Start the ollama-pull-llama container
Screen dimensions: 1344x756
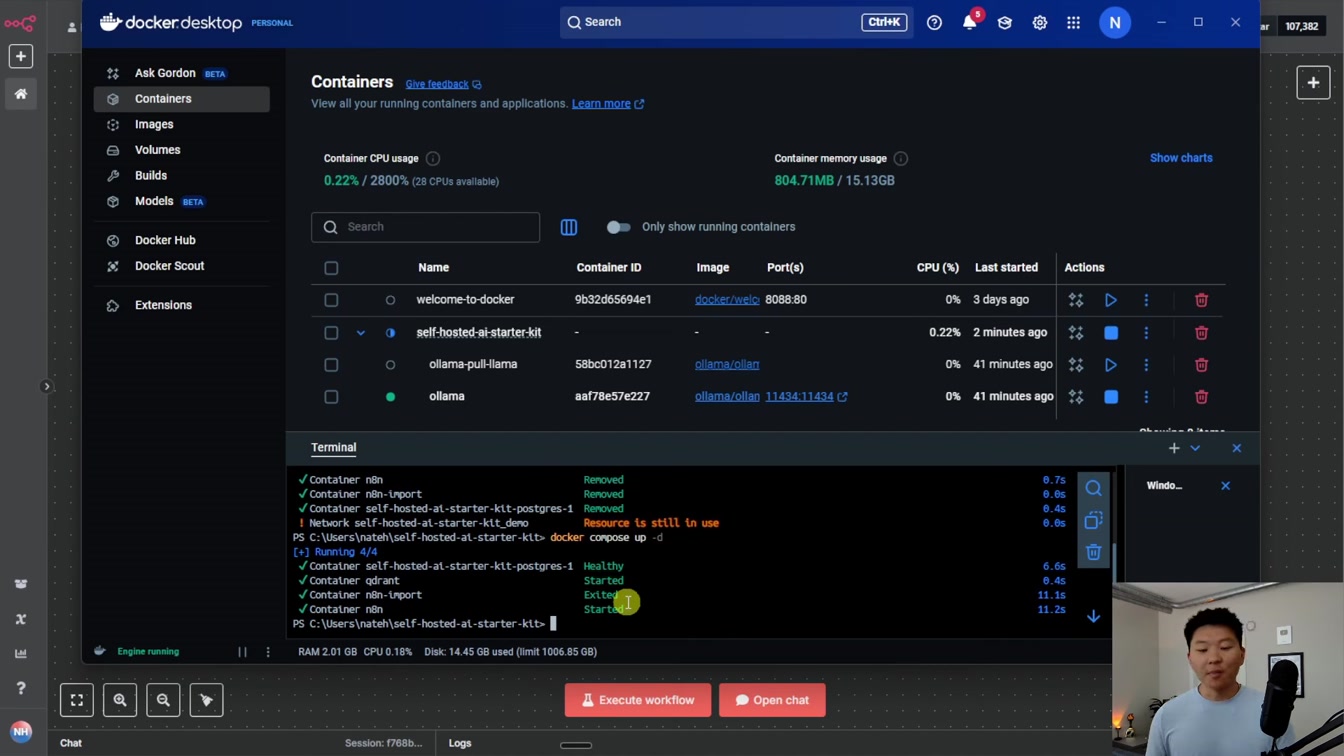tap(1111, 365)
